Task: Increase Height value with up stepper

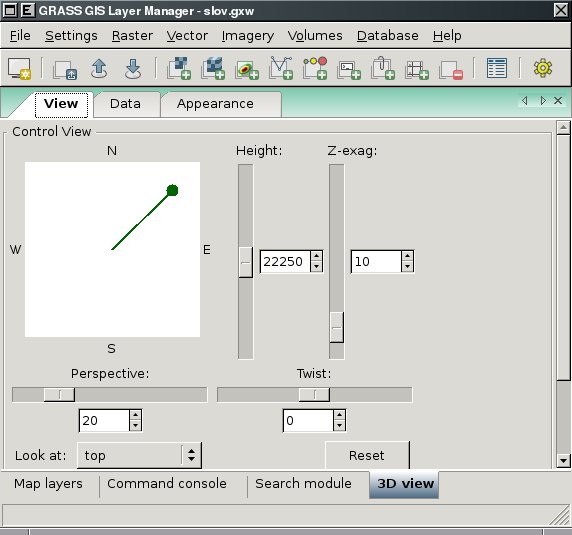Action: [316, 256]
